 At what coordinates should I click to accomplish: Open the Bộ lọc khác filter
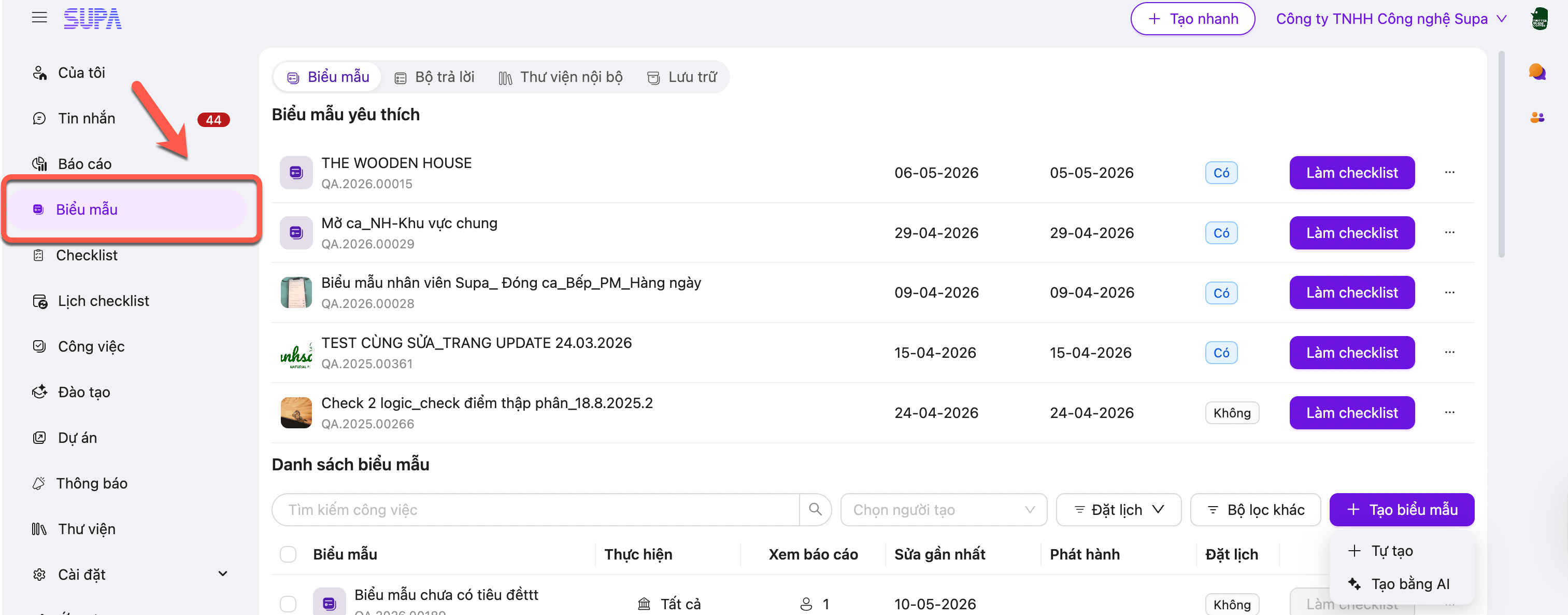click(1255, 509)
